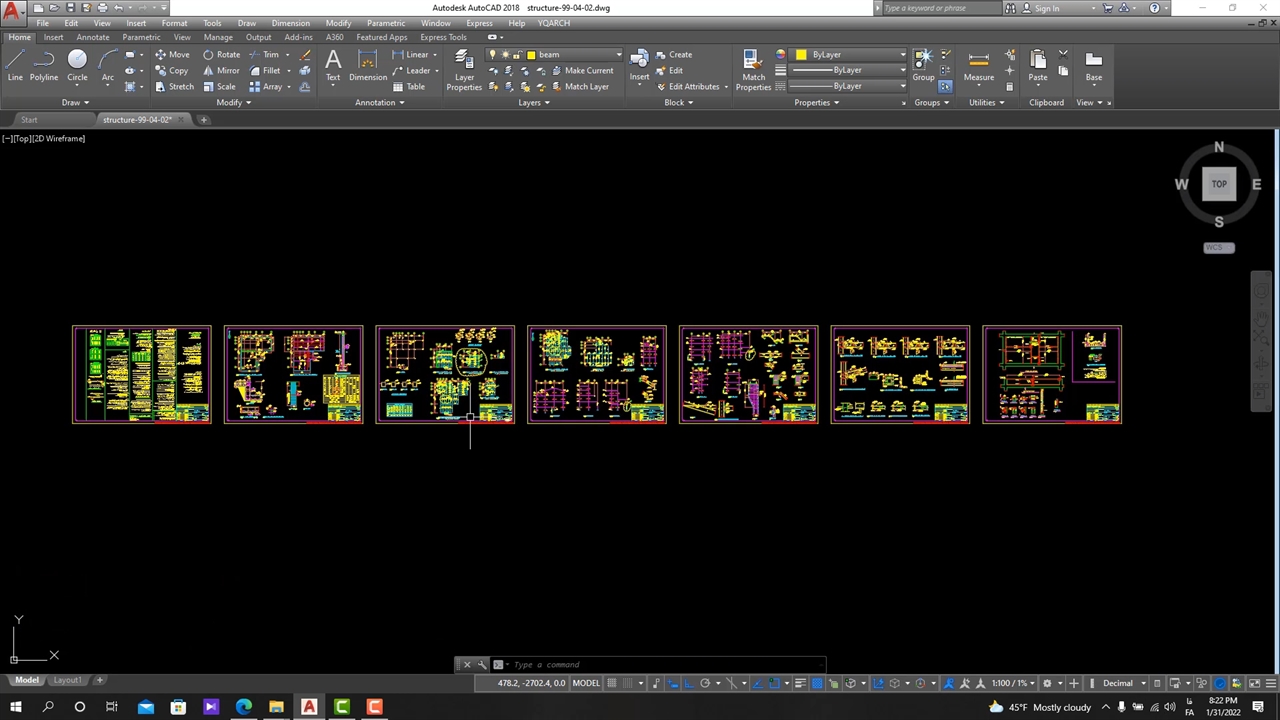Open annotation scale 1:100 dropdown
Screen dimensions: 1280x720
point(1010,683)
